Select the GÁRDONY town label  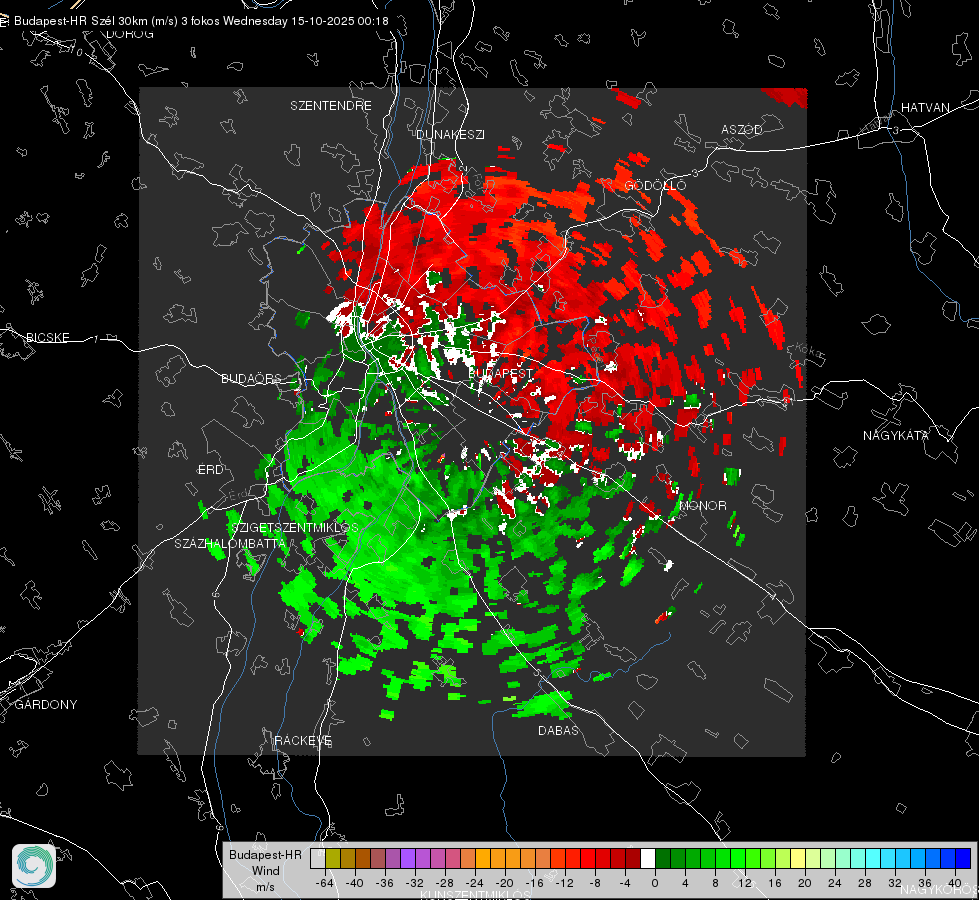46,705
